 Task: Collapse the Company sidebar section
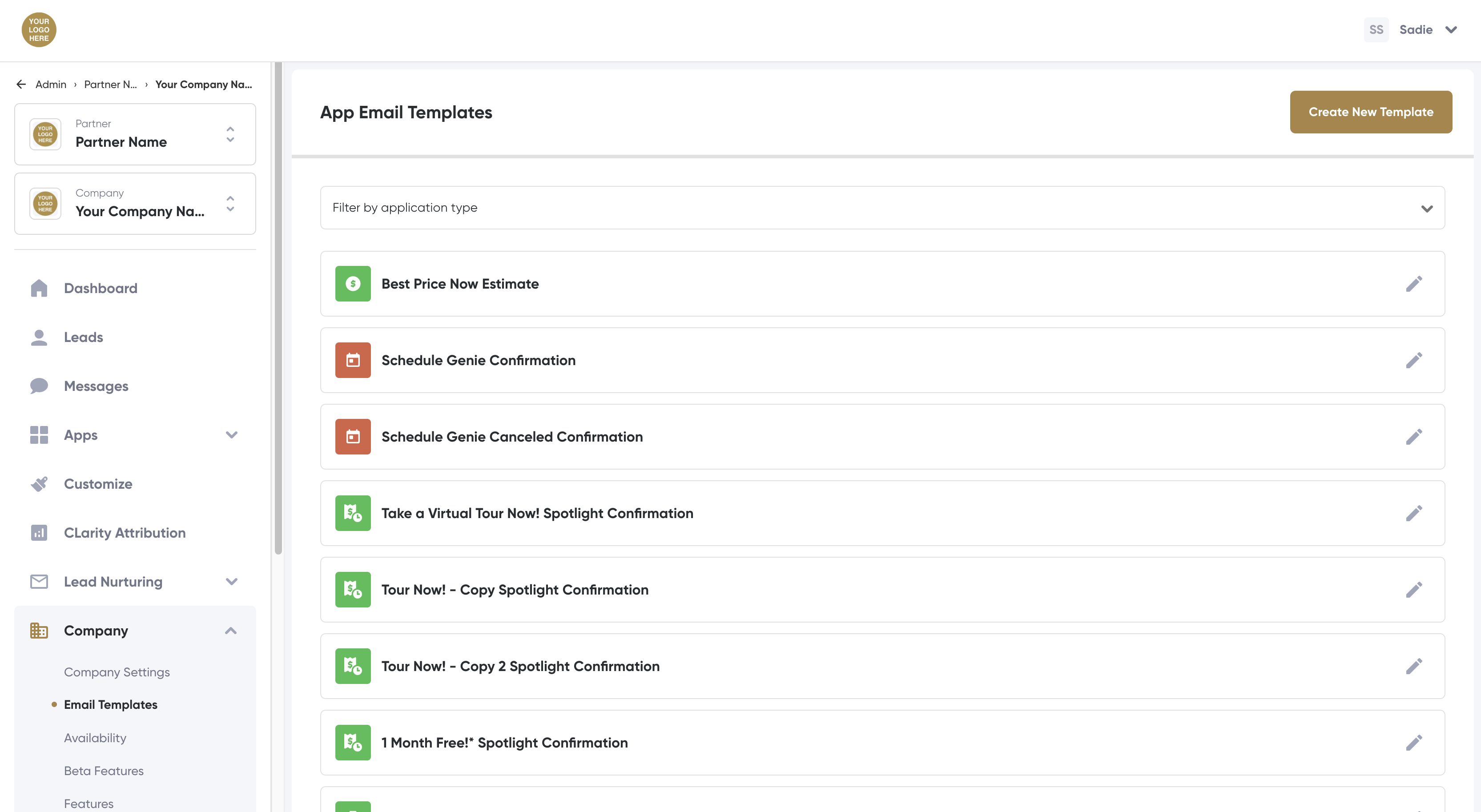coord(230,631)
